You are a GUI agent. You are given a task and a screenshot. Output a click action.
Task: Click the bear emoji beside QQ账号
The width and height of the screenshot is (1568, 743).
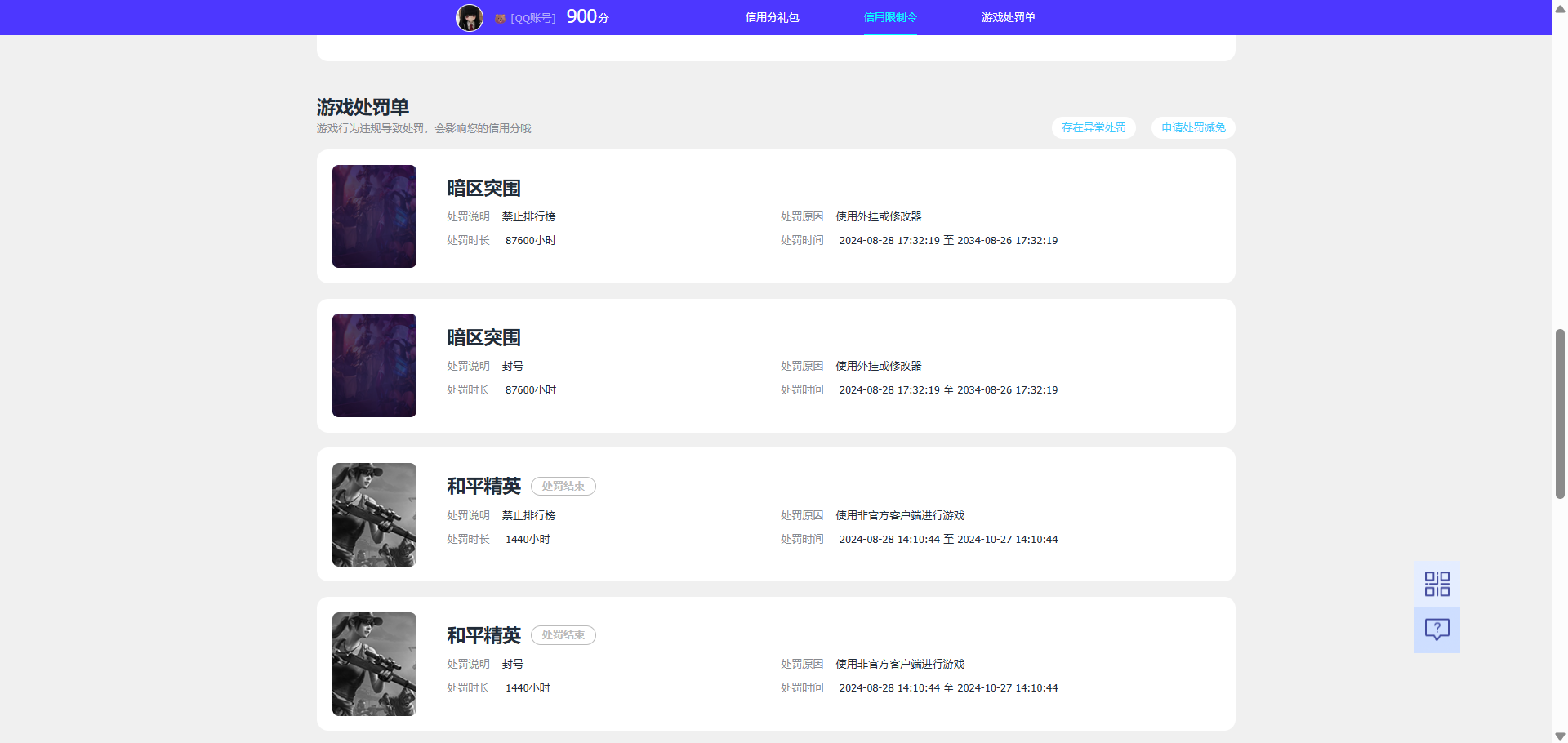click(x=500, y=17)
